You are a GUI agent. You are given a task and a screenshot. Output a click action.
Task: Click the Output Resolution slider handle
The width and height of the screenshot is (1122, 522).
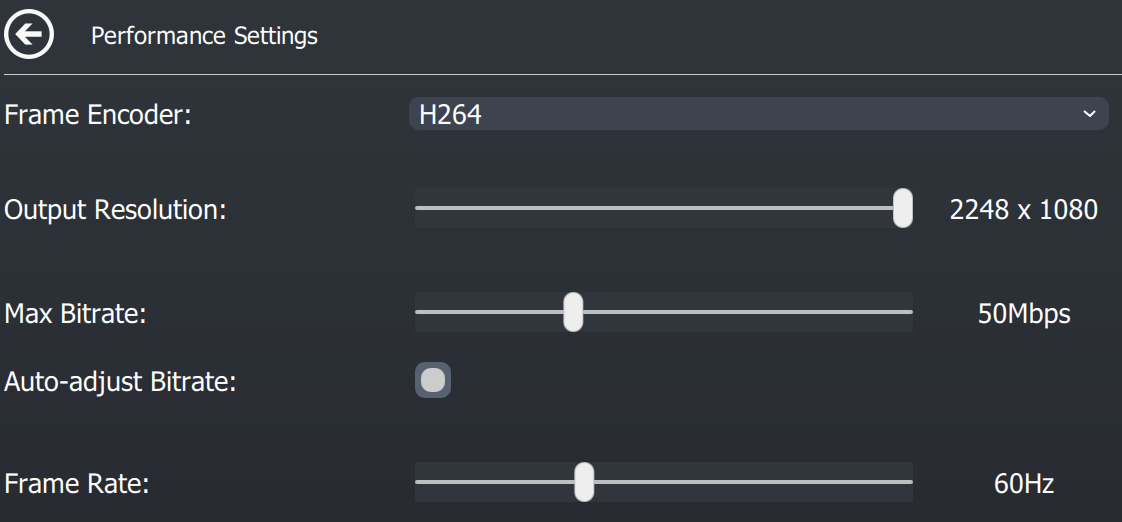pos(902,208)
